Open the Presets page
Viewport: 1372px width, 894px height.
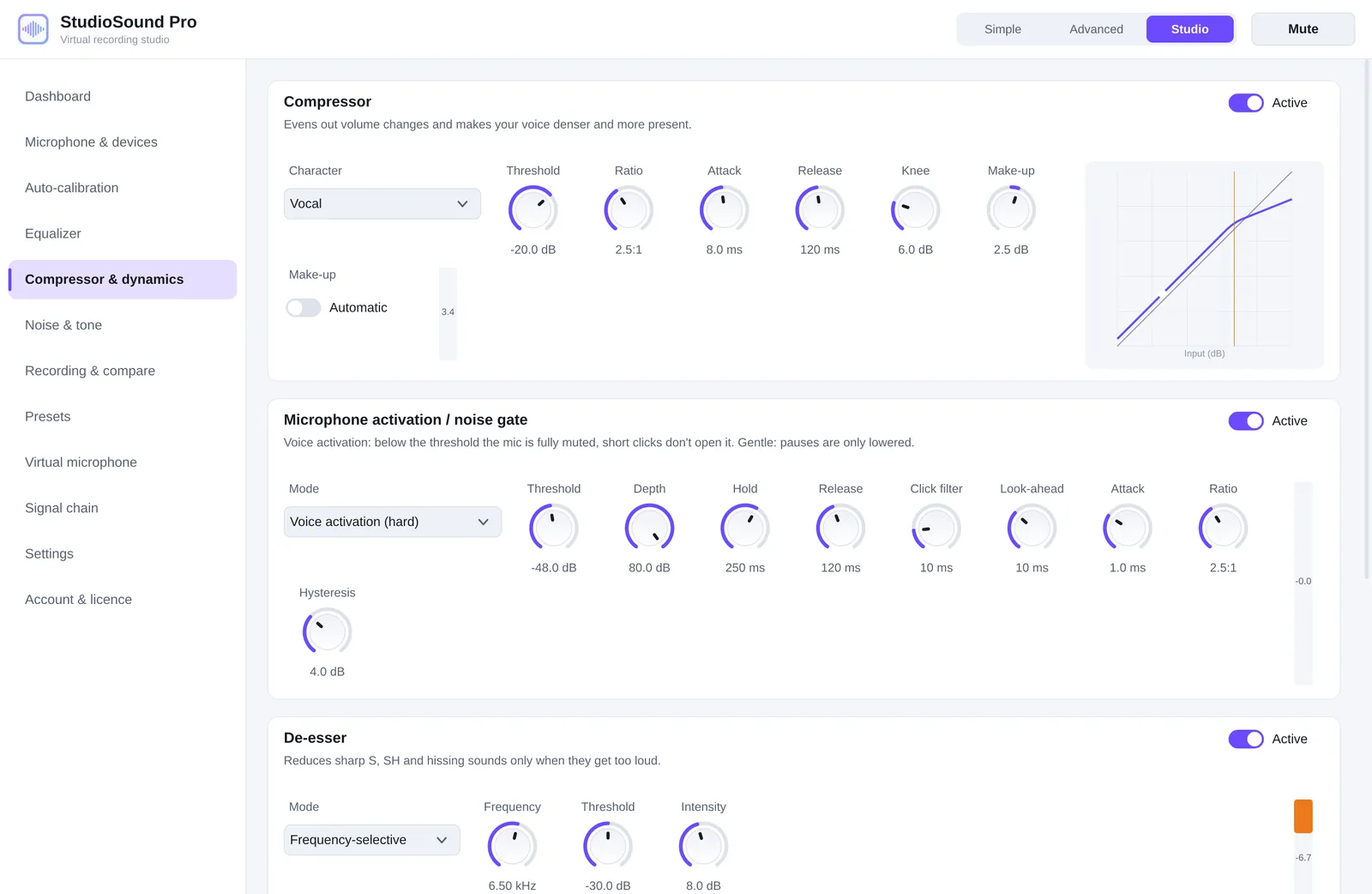click(x=123, y=417)
